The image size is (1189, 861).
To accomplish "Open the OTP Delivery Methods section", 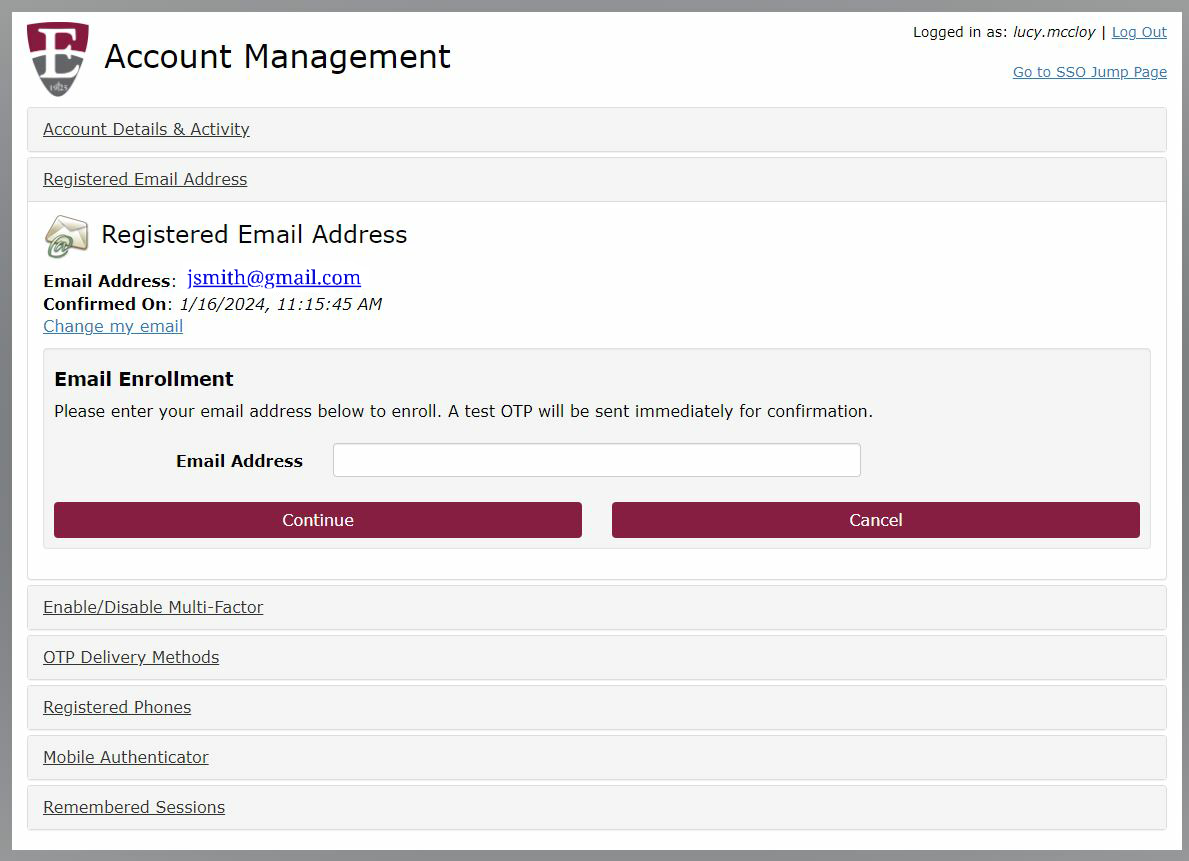I will coord(130,657).
